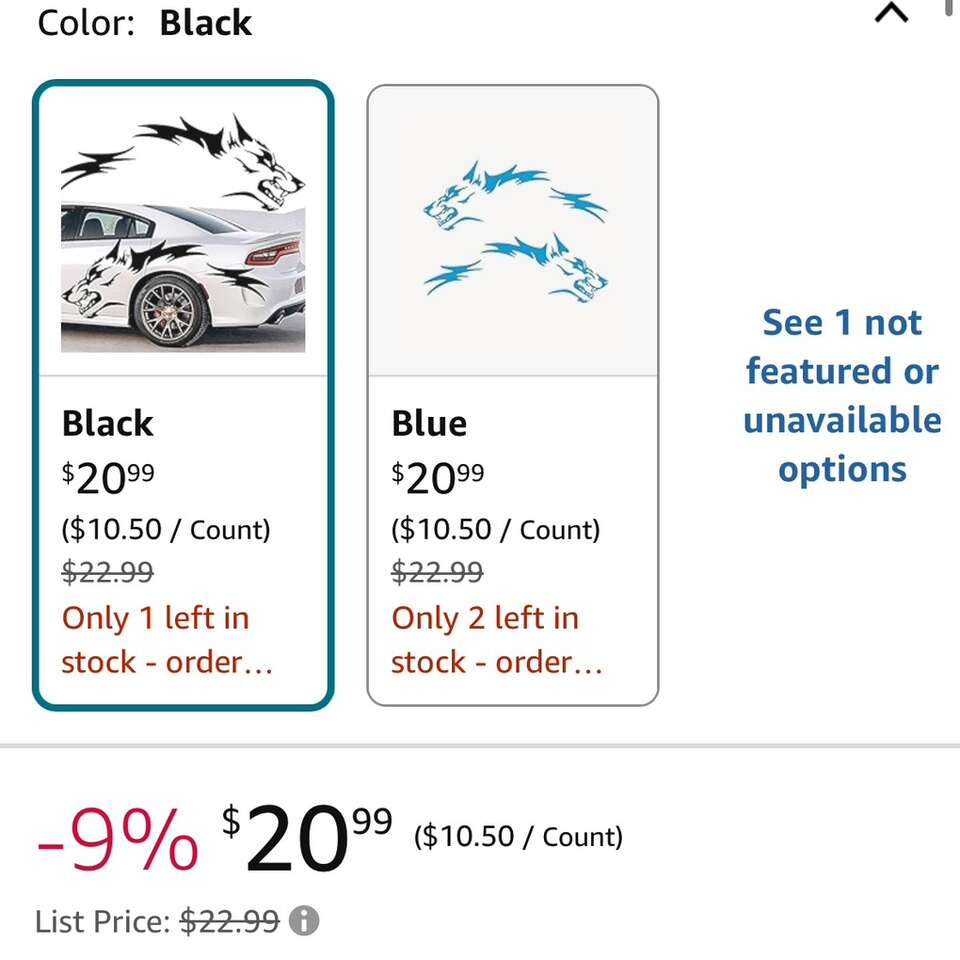This screenshot has height=960, width=960.
Task: Open 'See 1 not featured or unavailable options'
Action: 842,396
